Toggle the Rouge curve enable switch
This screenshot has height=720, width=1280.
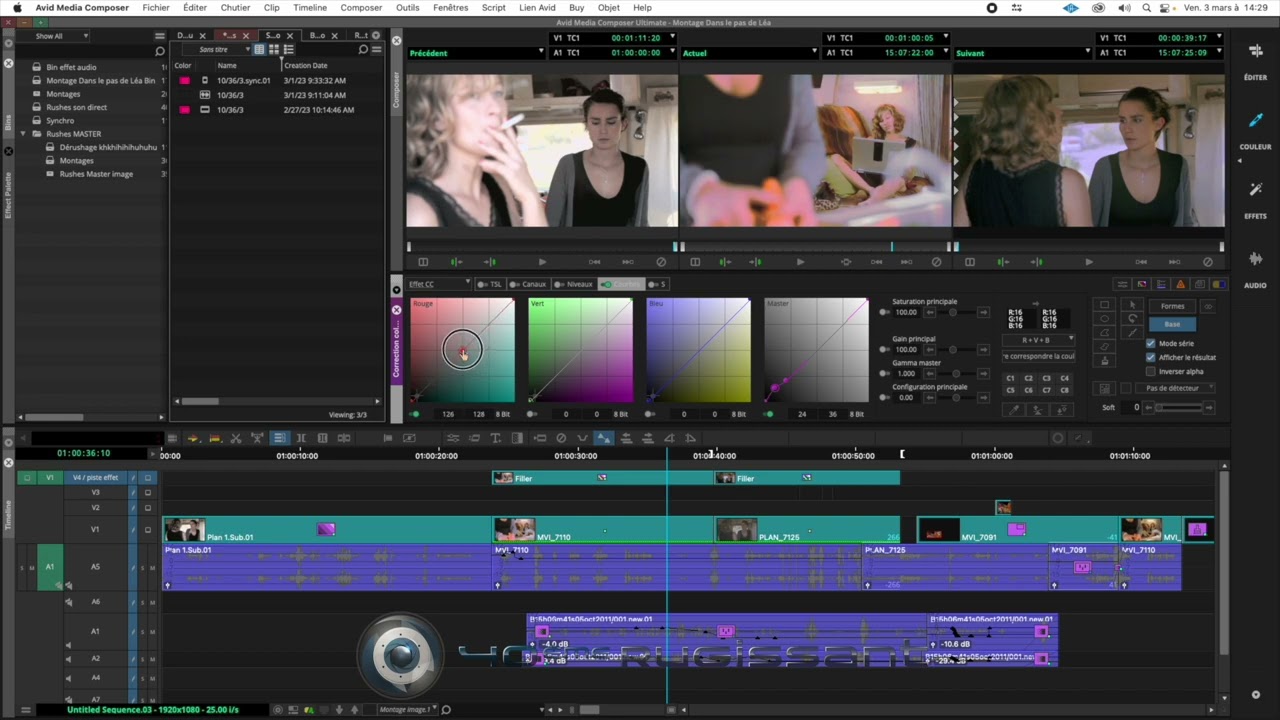[415, 414]
